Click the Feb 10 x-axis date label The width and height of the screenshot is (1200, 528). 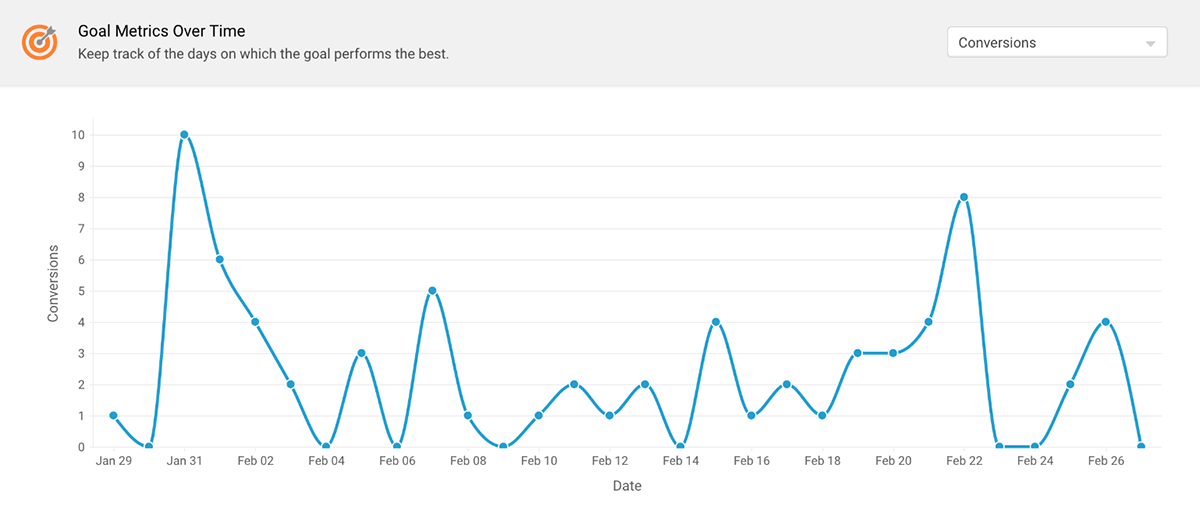(x=539, y=461)
